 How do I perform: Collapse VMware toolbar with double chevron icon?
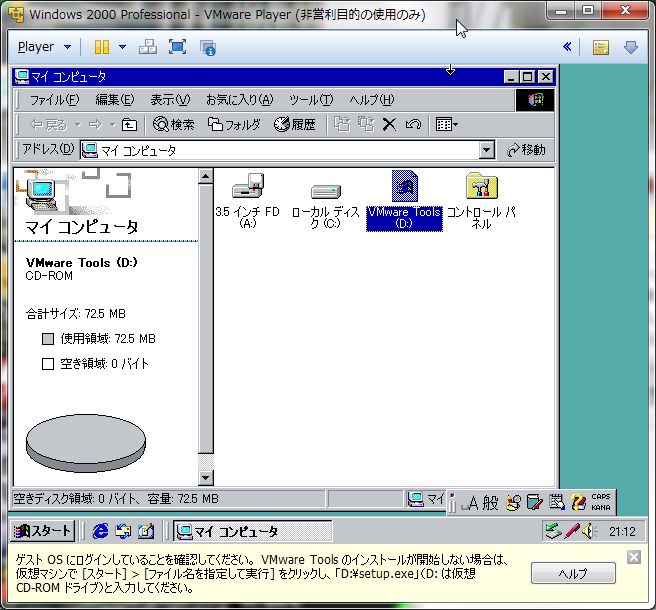(x=567, y=46)
